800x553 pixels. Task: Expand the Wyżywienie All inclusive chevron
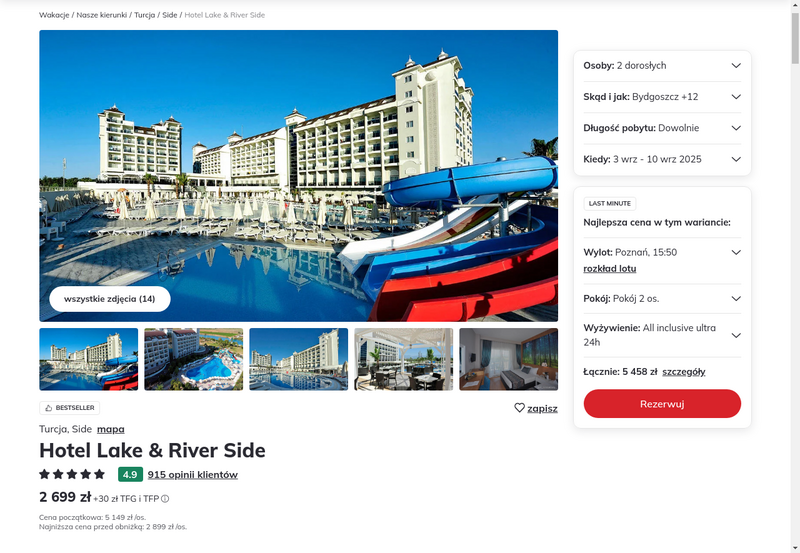click(x=736, y=335)
